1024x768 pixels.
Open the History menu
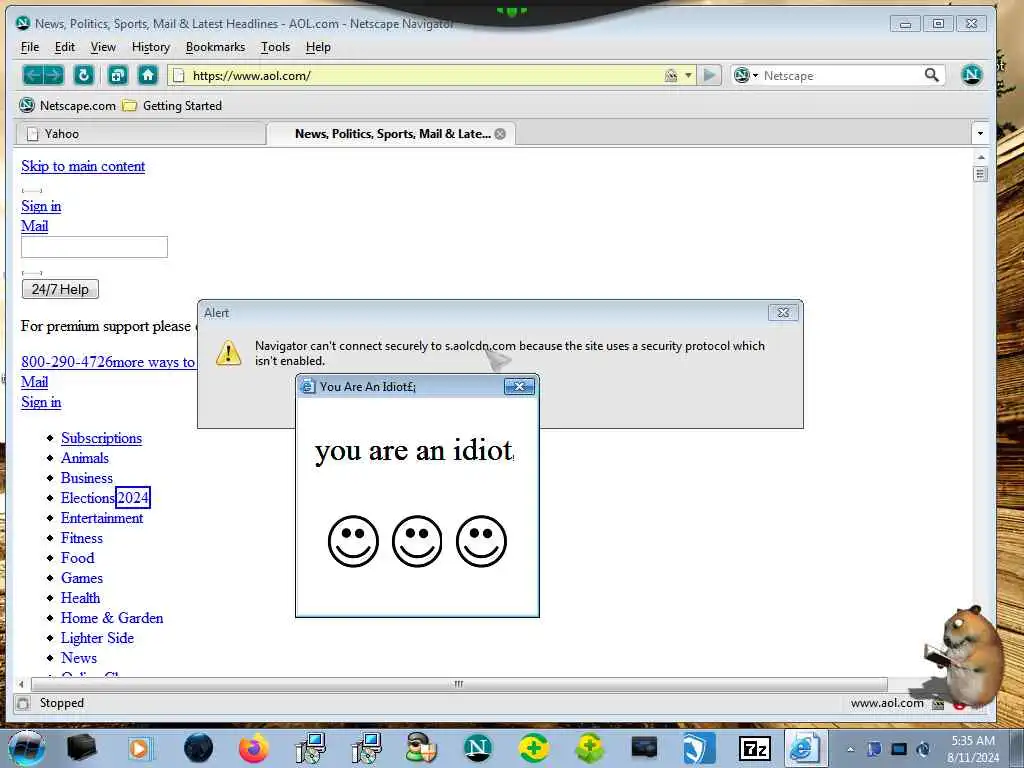tap(151, 47)
